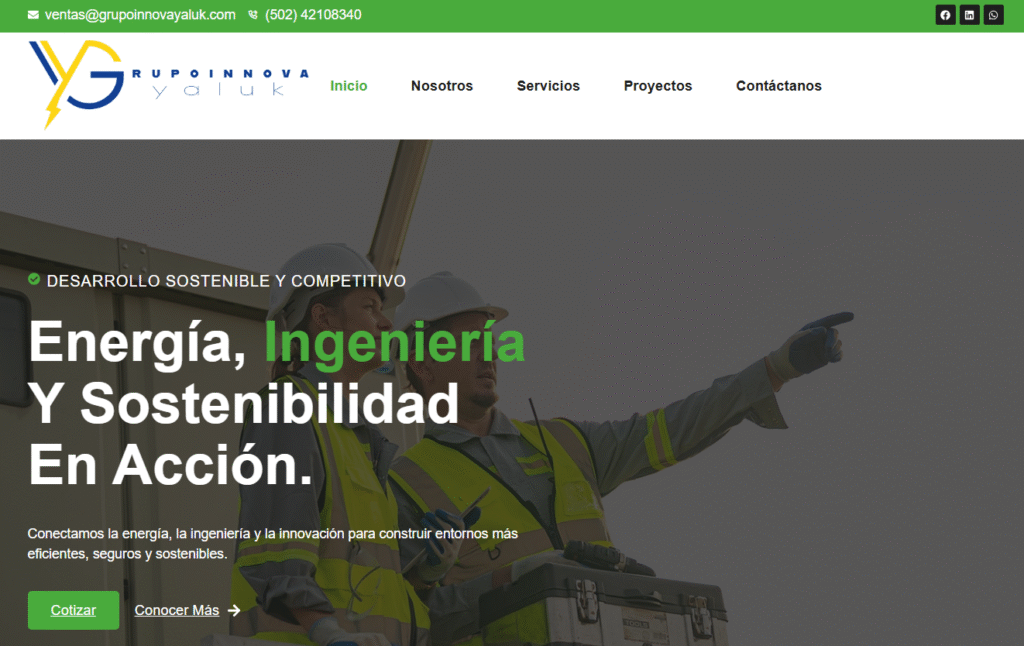Go to the Inicio menu item

[x=349, y=86]
